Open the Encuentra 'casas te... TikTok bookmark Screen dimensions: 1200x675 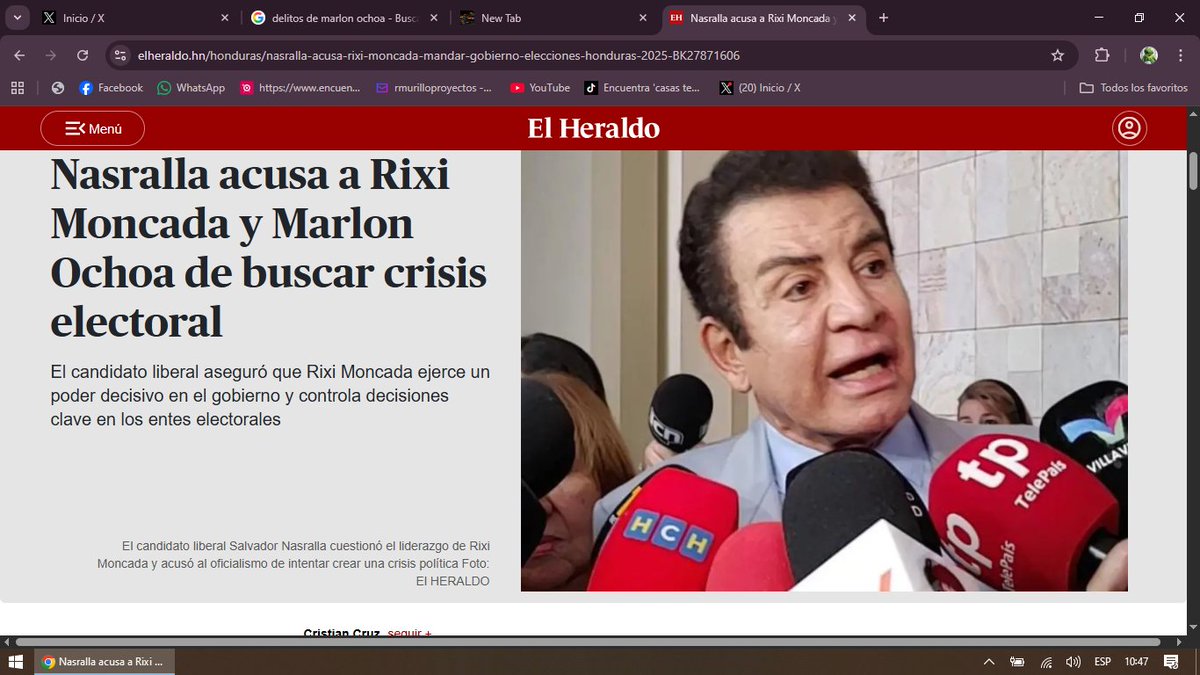[643, 88]
